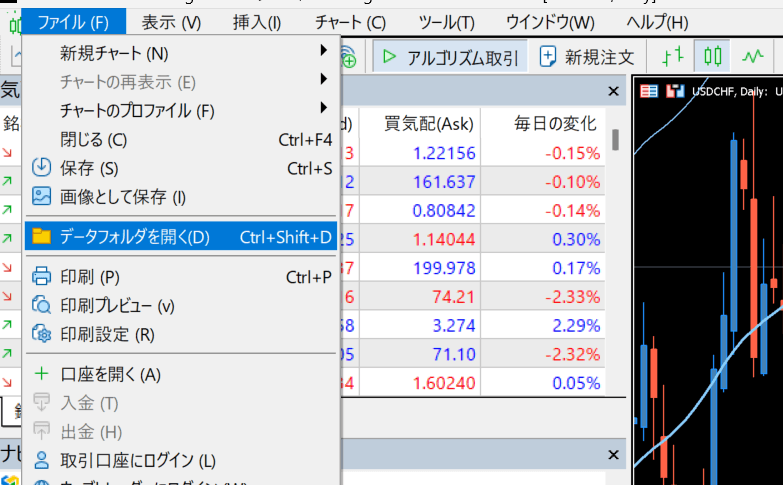The height and width of the screenshot is (485, 783).
Task: Click the データフォルダを開く folder icon
Action: [41, 236]
